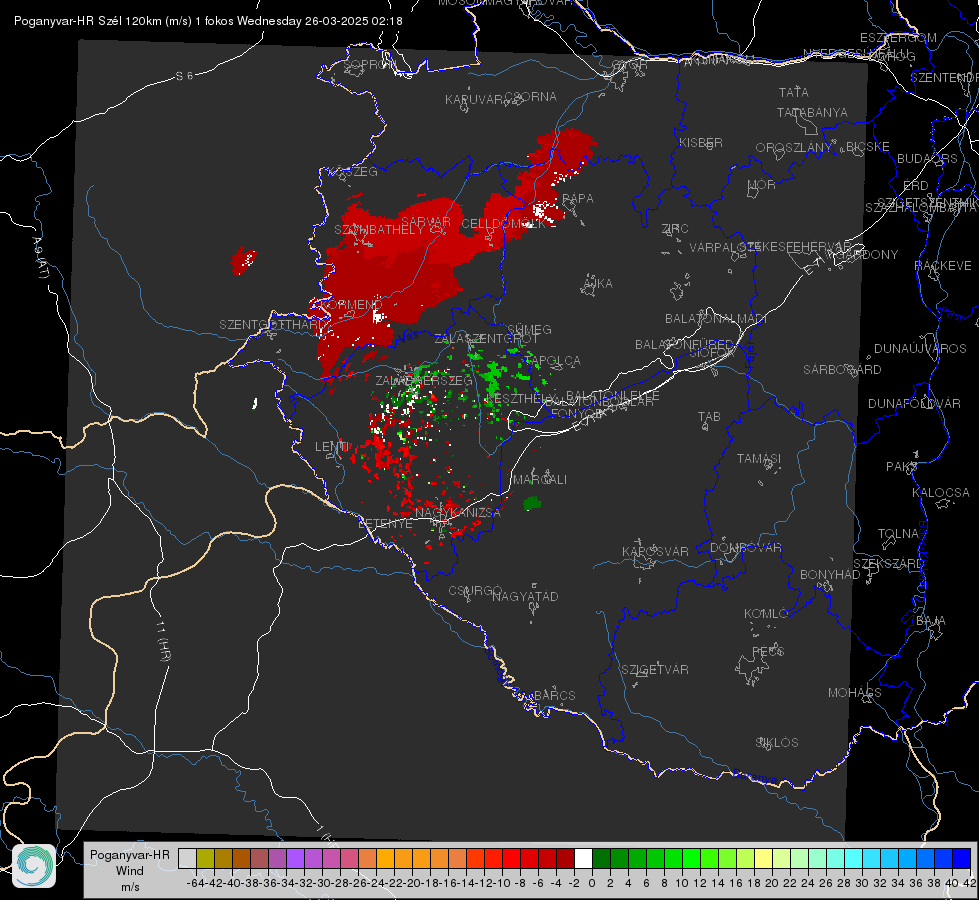Click the OROSZLANY city label
This screenshot has height=900, width=979.
pos(794,147)
